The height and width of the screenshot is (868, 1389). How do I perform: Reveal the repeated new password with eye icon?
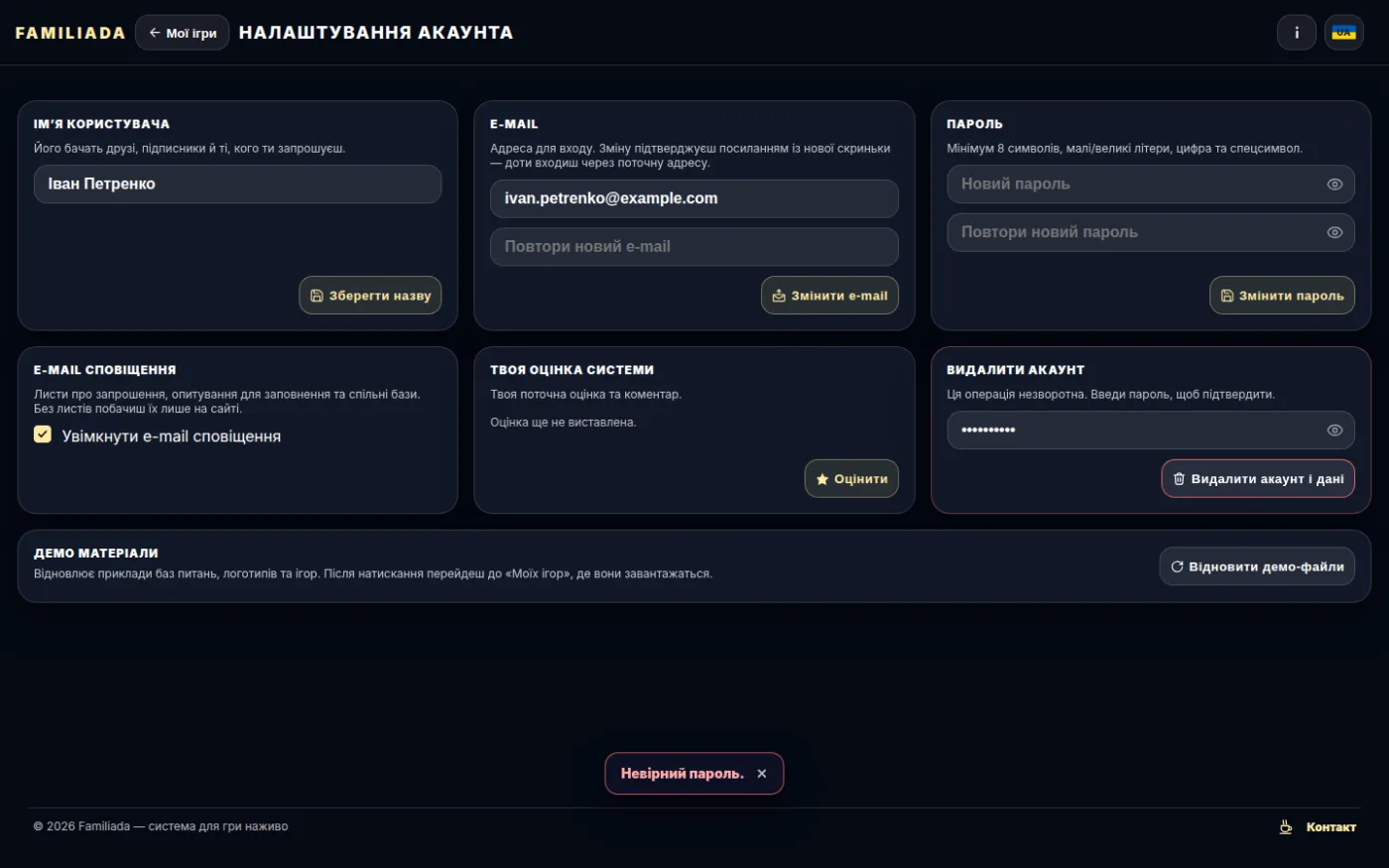coord(1334,232)
